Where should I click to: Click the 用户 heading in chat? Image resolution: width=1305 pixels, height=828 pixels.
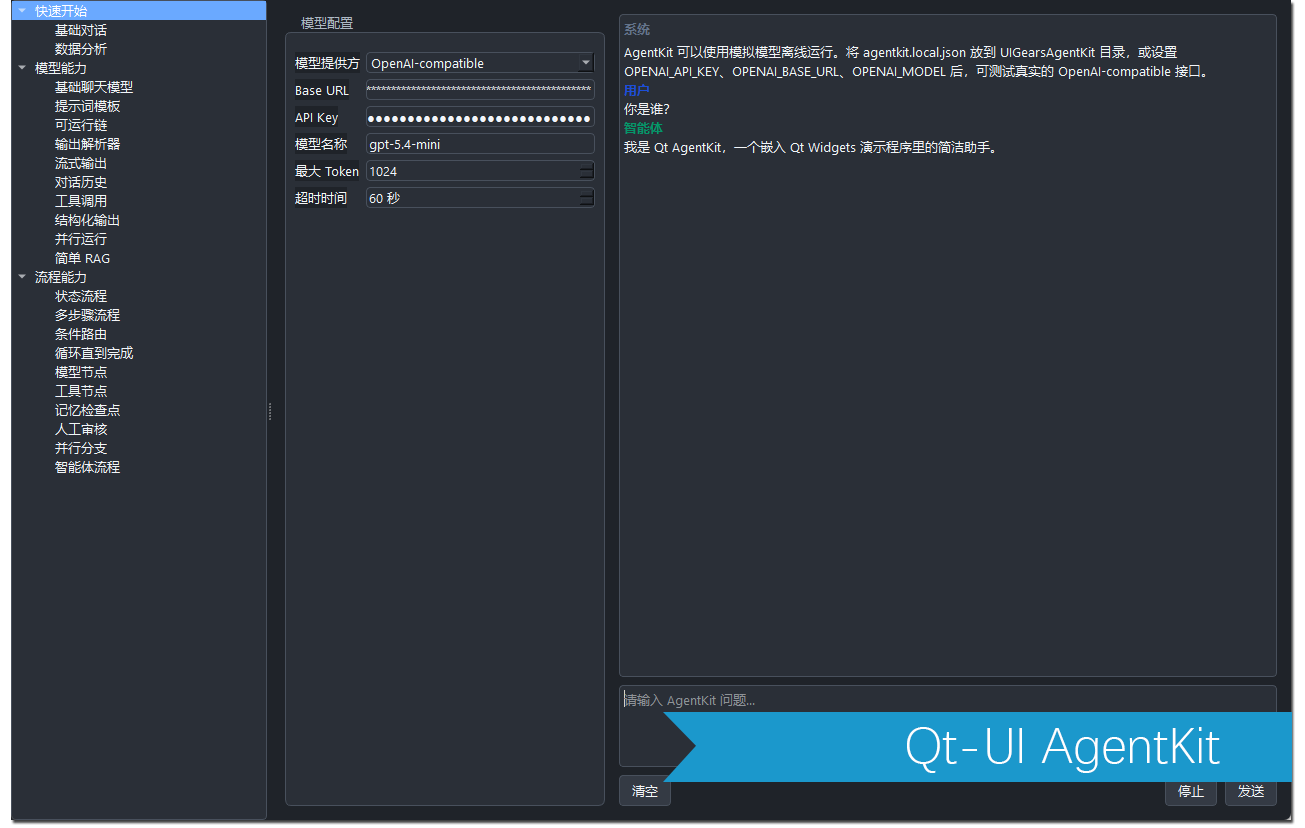point(637,90)
